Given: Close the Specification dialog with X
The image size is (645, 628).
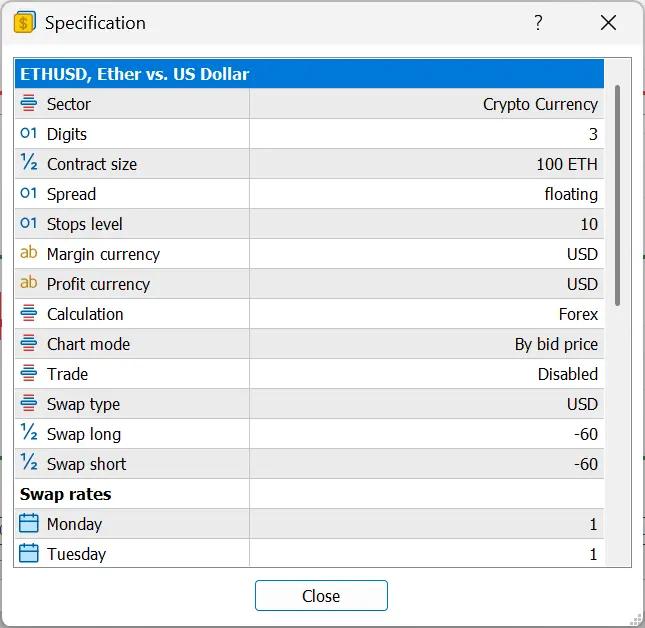Looking at the screenshot, I should 608,23.
